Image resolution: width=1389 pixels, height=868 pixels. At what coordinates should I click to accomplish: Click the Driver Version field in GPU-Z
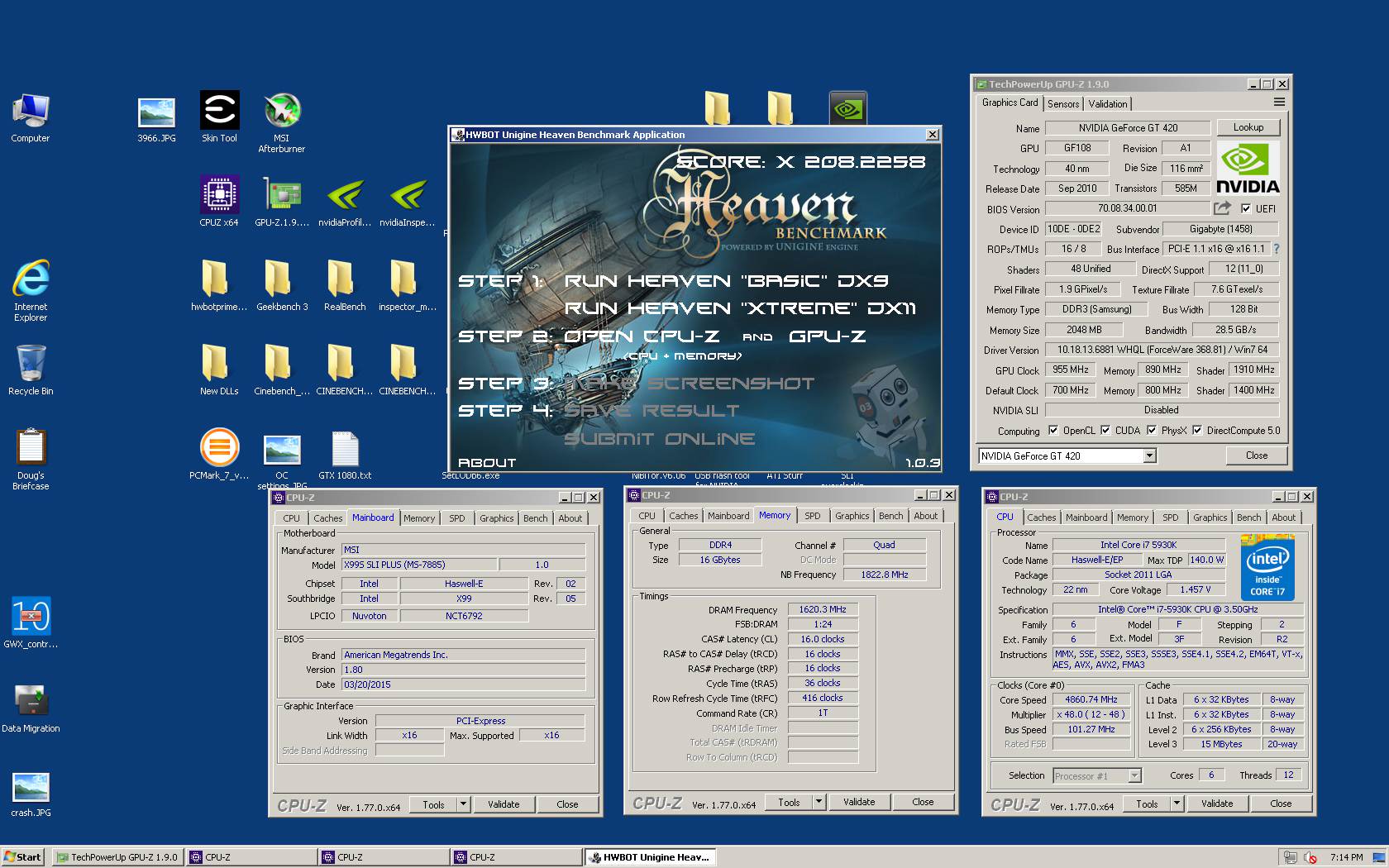(x=1162, y=351)
